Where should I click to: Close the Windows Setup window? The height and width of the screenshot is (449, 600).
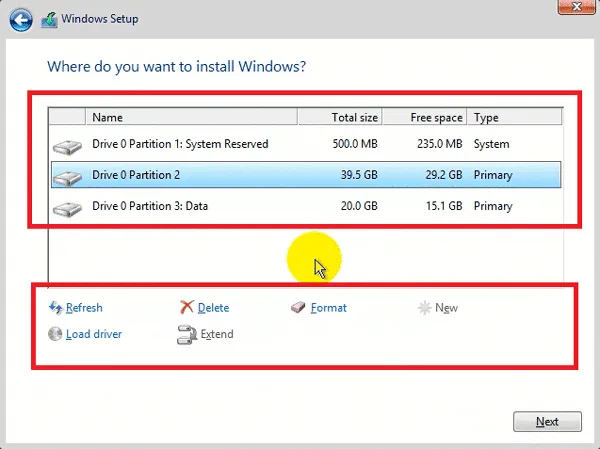(573, 8)
